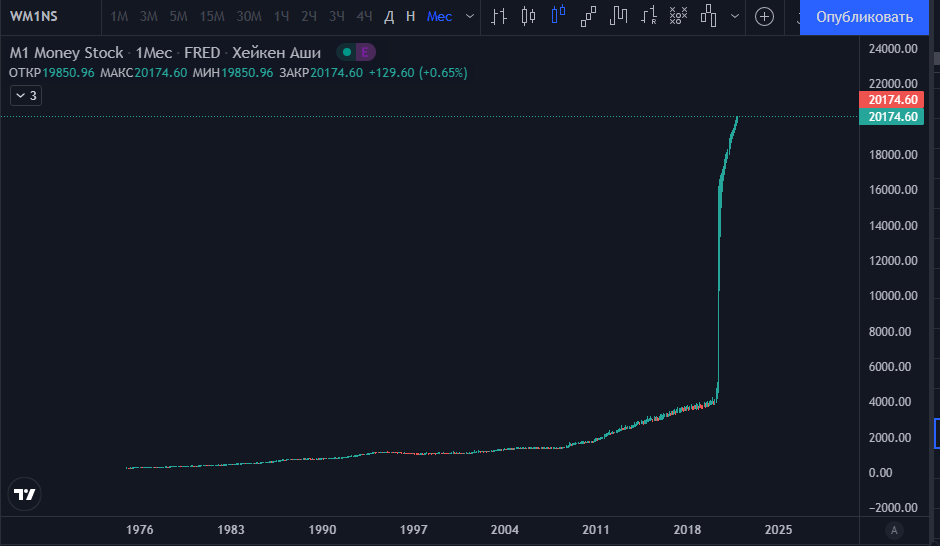
Task: Switch to the weekly Н timeframe
Action: 411,17
